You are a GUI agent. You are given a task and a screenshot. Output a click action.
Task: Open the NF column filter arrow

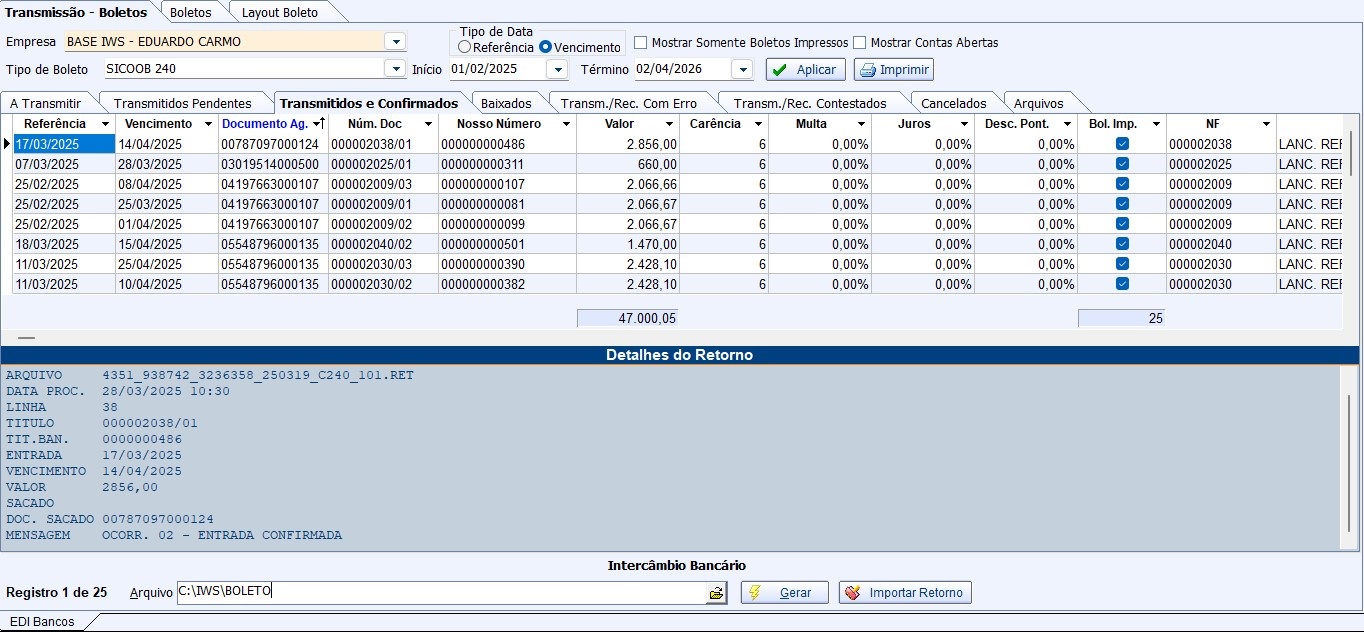[1265, 124]
